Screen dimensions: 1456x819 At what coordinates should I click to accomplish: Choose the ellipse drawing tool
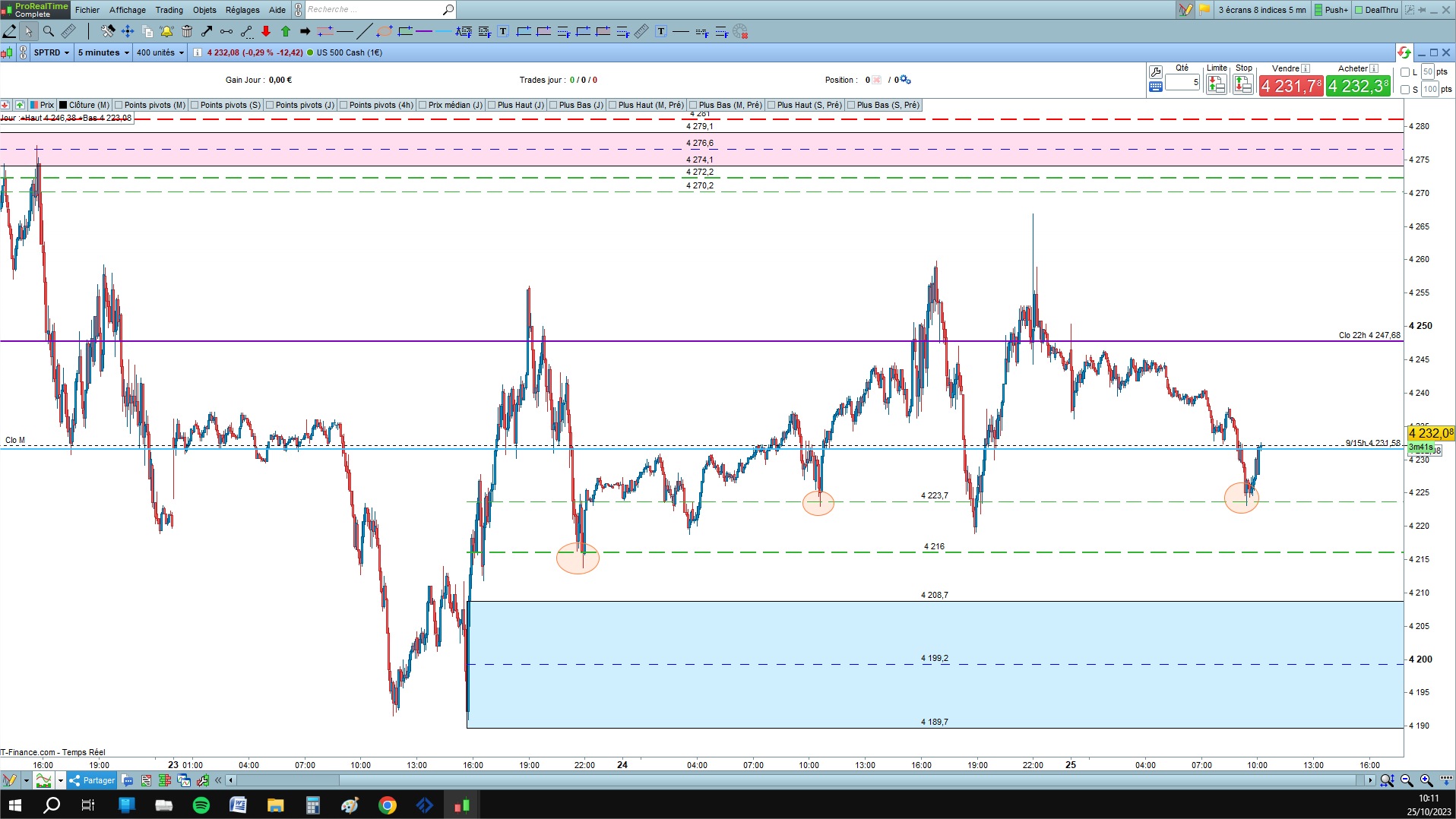click(385, 32)
